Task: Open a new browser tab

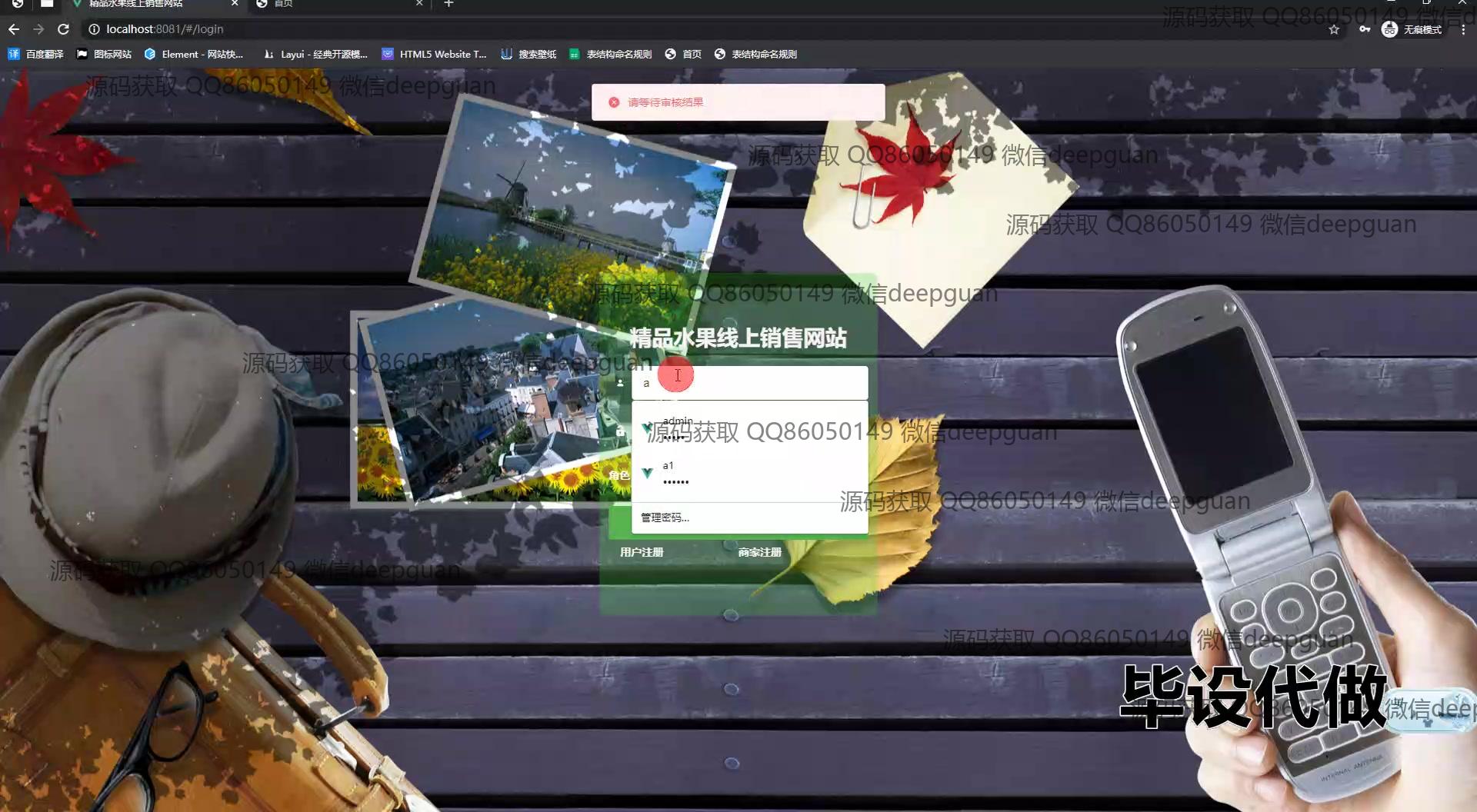Action: click(x=448, y=4)
